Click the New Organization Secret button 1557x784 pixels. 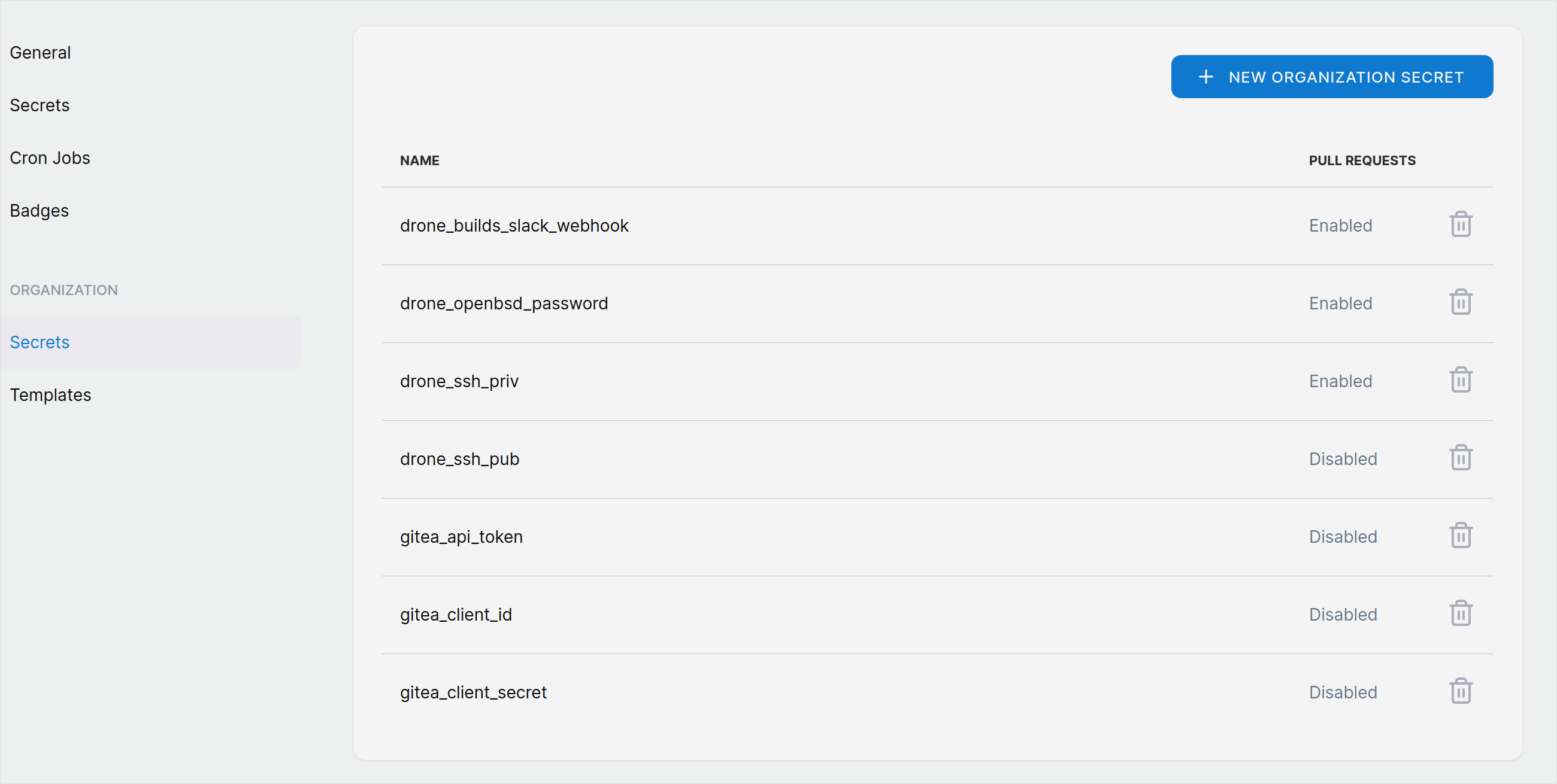point(1332,77)
